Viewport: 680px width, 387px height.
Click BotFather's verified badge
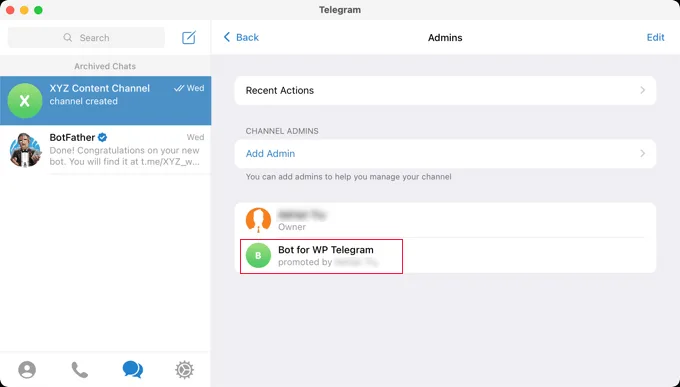pos(102,138)
